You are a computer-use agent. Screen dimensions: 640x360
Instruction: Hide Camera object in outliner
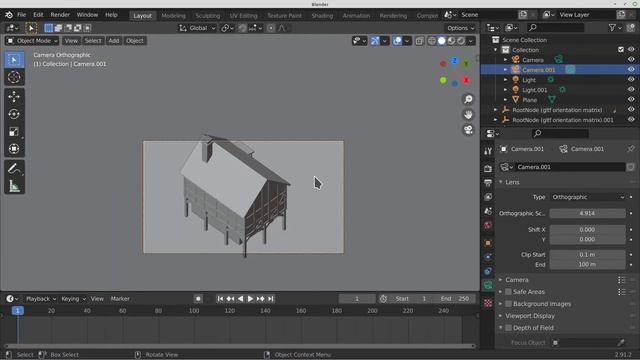tap(631, 60)
